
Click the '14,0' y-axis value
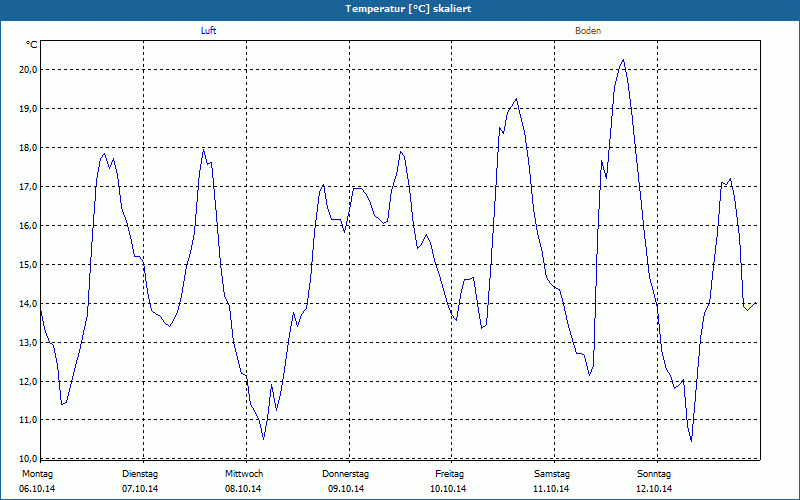click(29, 304)
